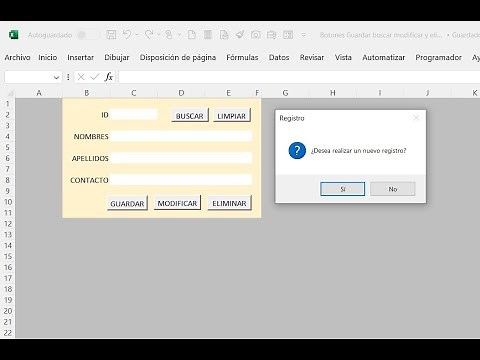This screenshot has height=360, width=480.
Task: Open the Programador tab
Action: click(438, 58)
